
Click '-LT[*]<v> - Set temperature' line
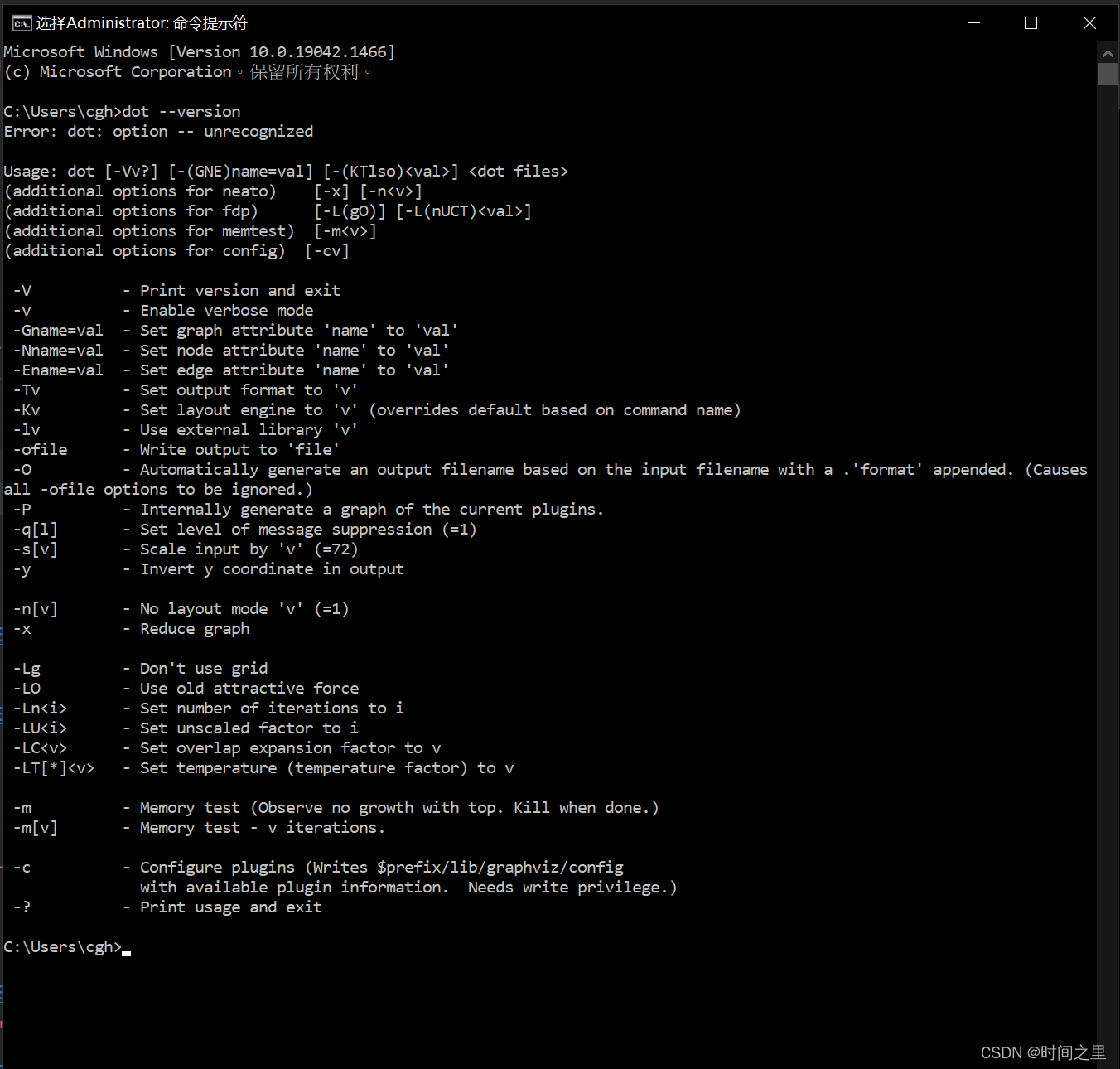[x=263, y=768]
